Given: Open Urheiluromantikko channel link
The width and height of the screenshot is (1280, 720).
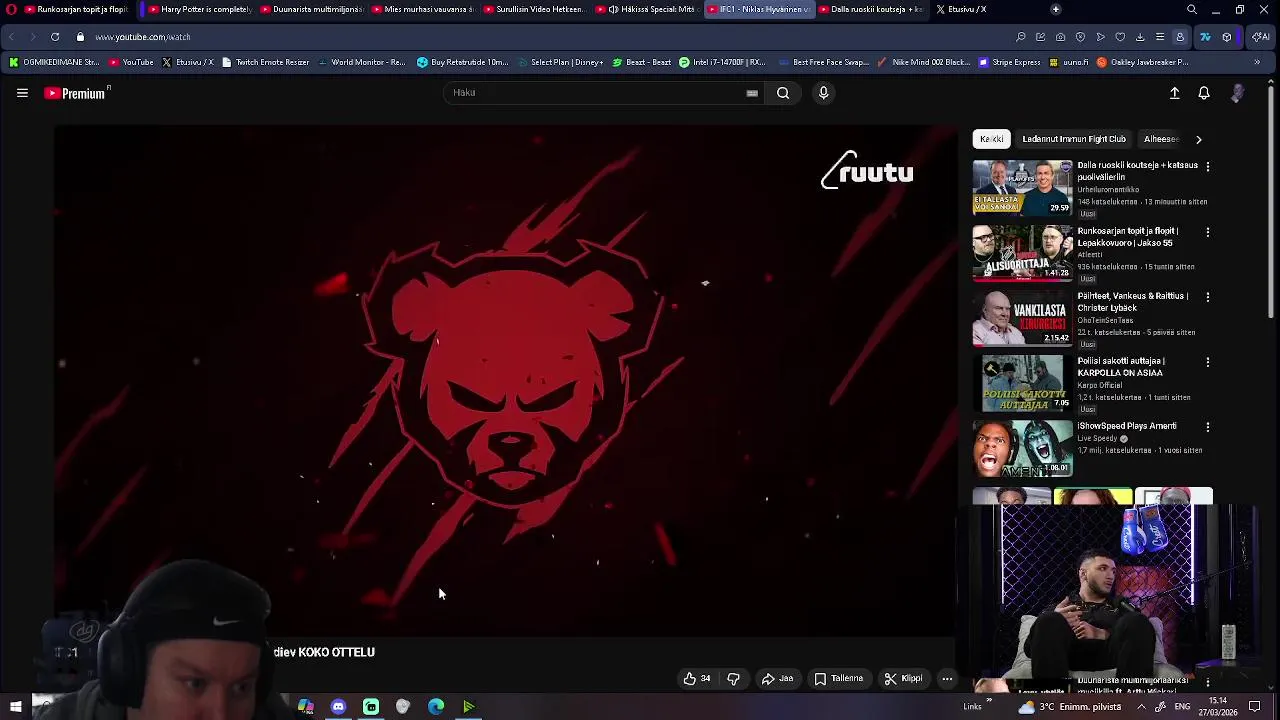Looking at the screenshot, I should 1108,189.
